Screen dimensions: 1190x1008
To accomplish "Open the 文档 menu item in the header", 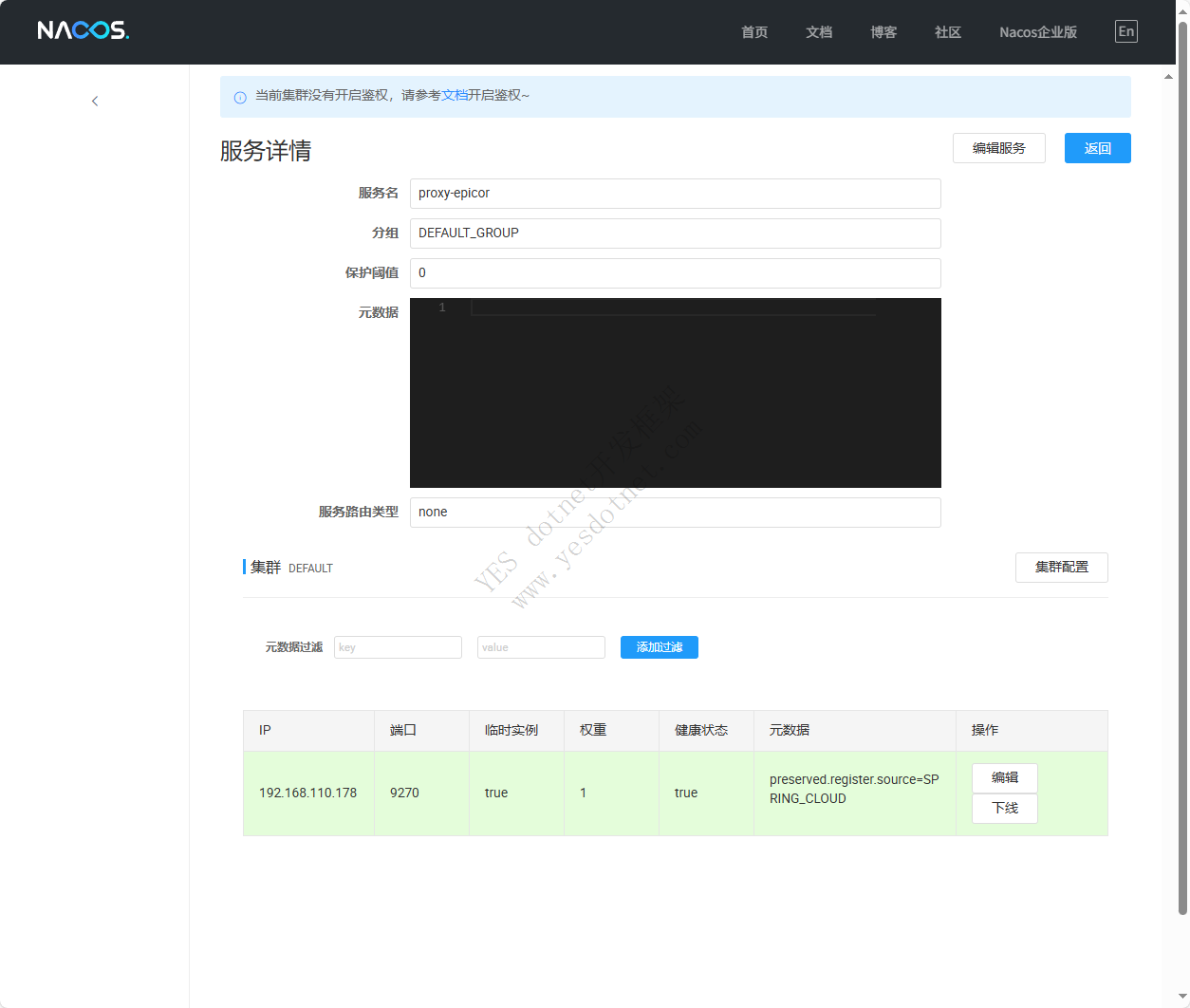I will click(819, 32).
